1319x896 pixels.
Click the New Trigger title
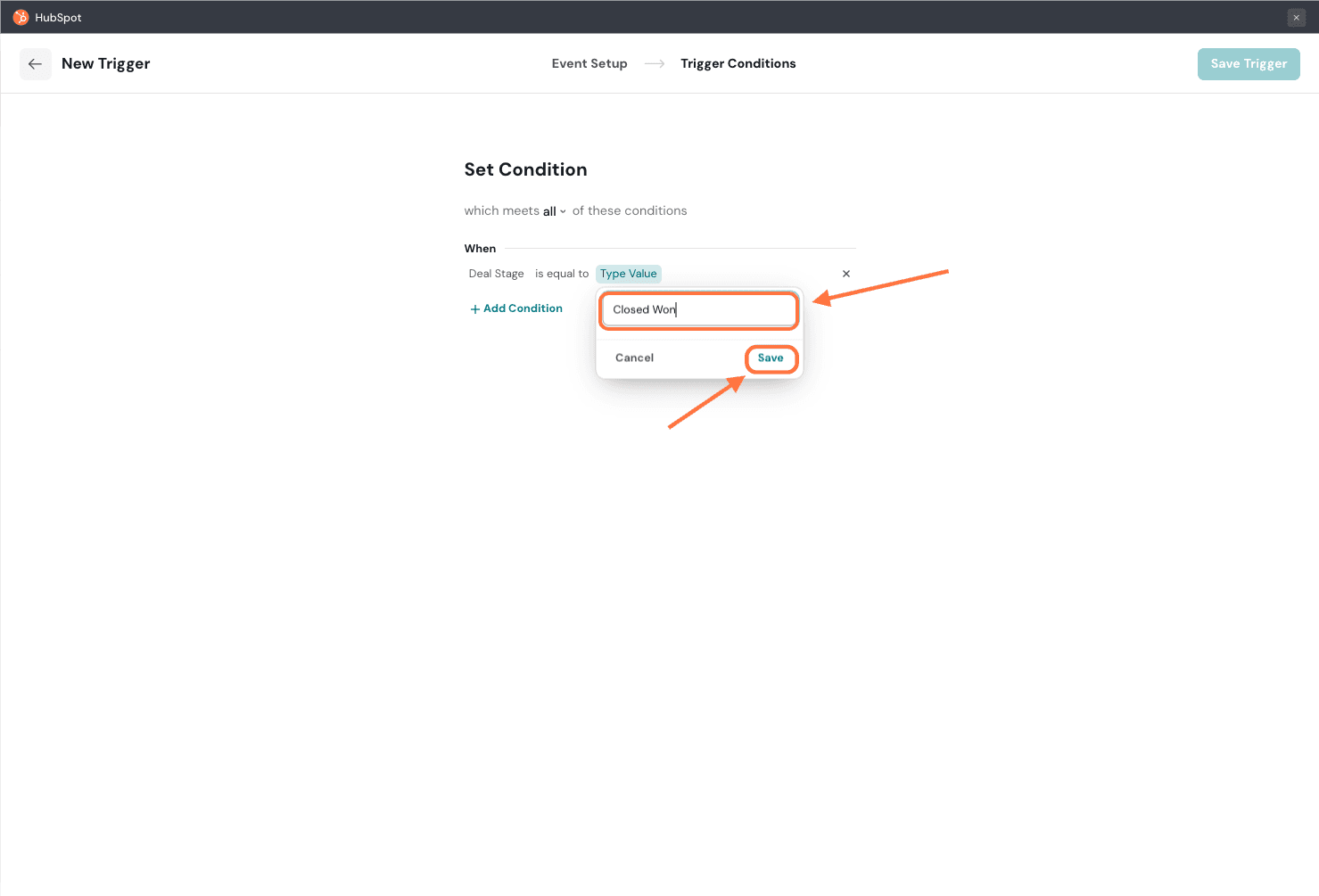(105, 64)
